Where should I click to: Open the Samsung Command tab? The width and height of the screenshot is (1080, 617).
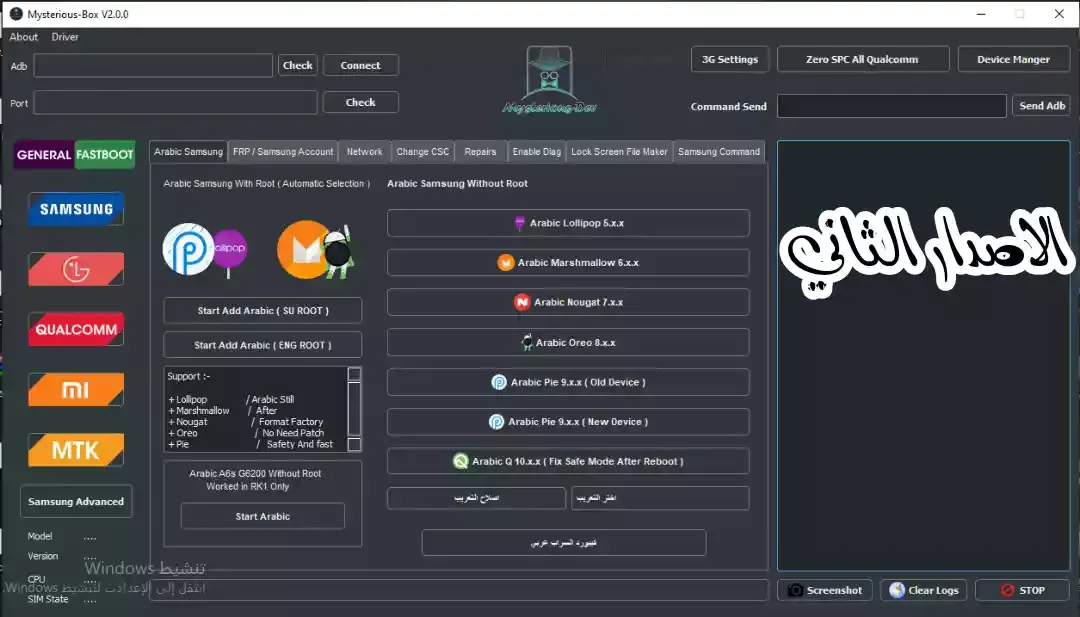click(x=718, y=151)
